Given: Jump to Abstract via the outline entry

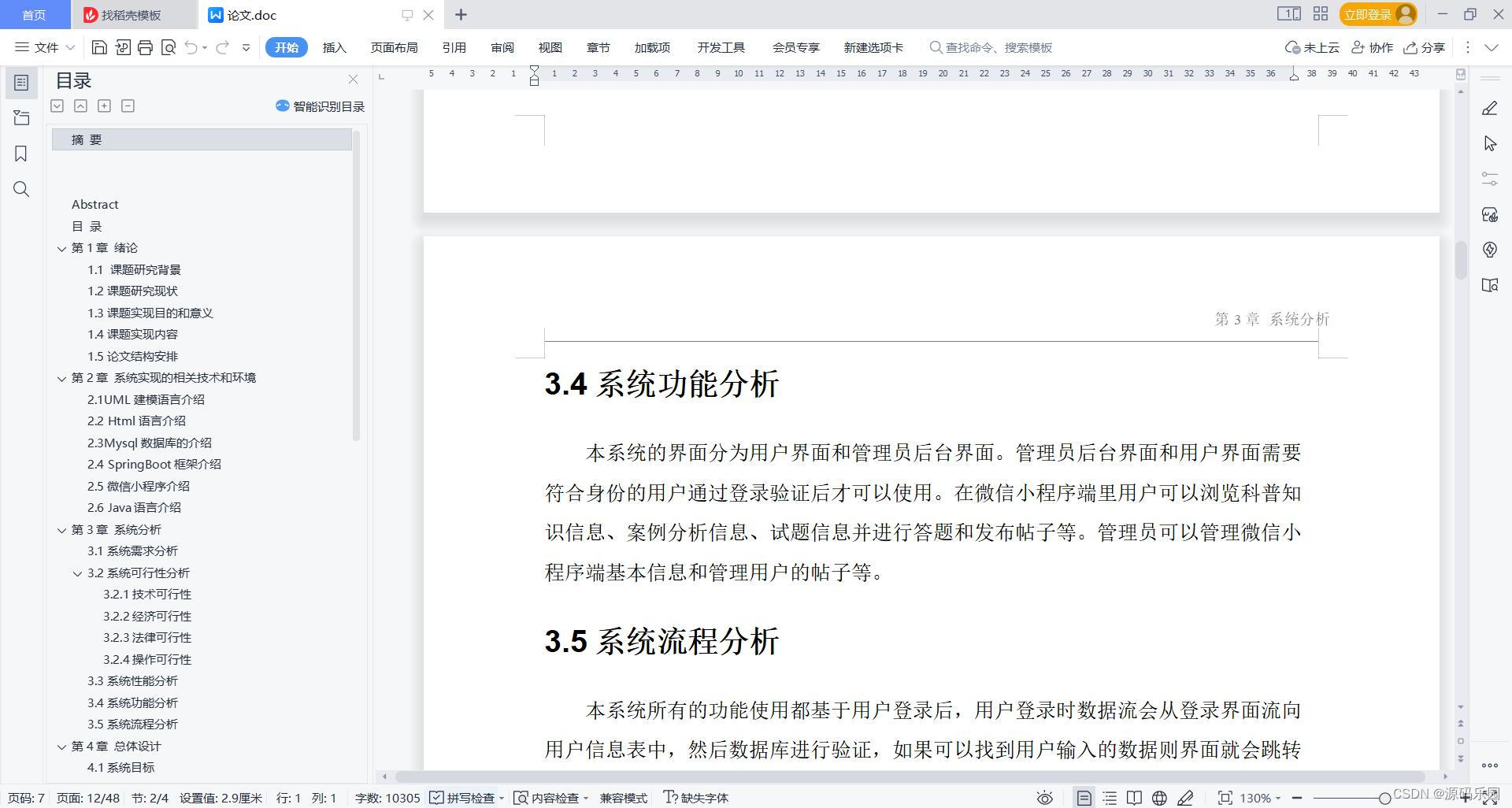Looking at the screenshot, I should tap(94, 204).
